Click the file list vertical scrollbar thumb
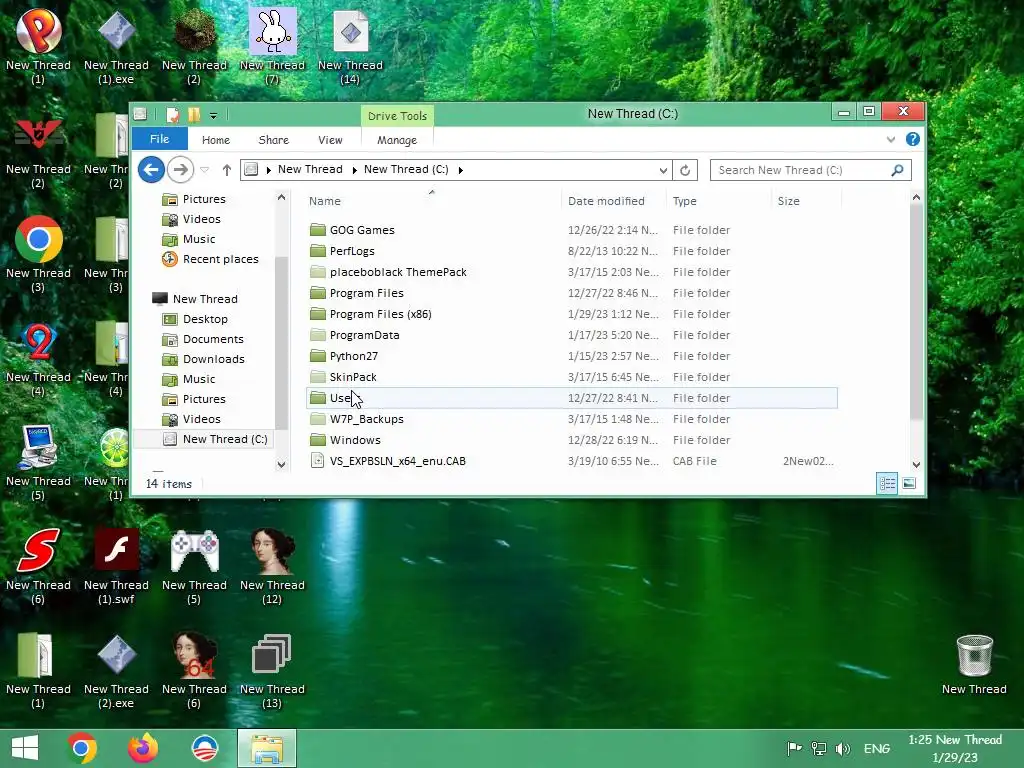The height and width of the screenshot is (768, 1024). (x=916, y=313)
